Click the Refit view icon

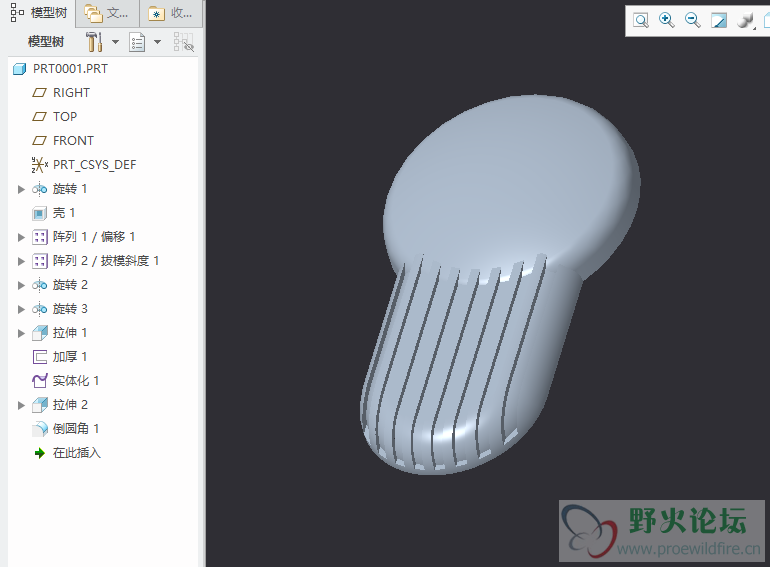pos(641,21)
